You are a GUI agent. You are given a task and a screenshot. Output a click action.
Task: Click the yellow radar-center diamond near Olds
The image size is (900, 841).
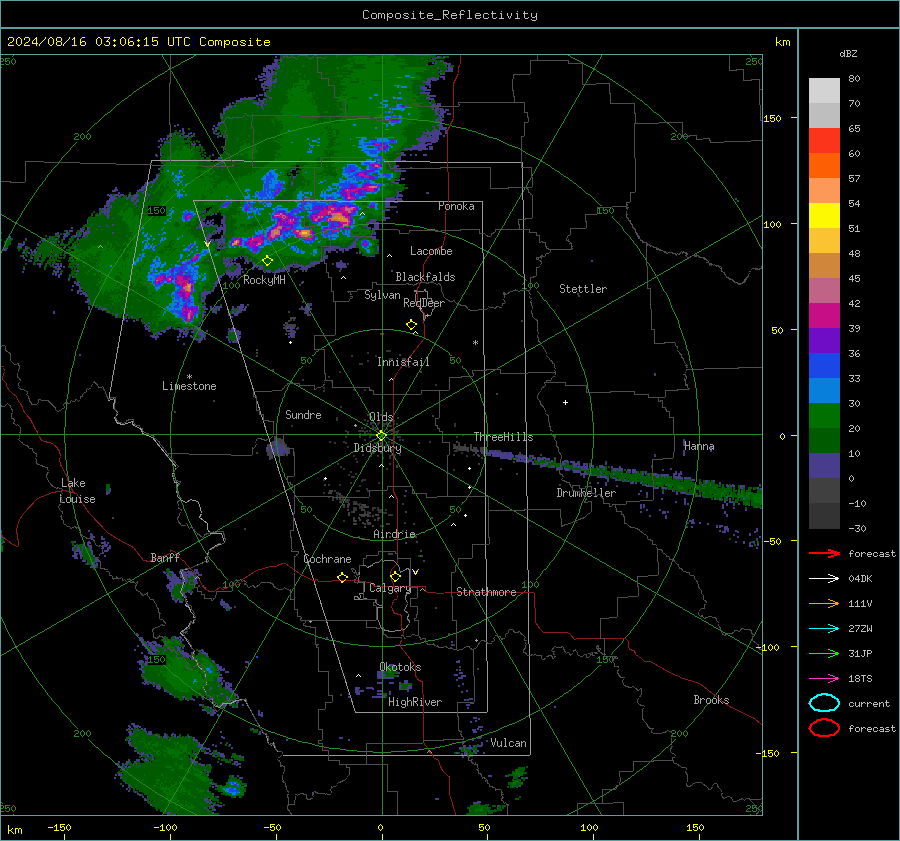381,436
